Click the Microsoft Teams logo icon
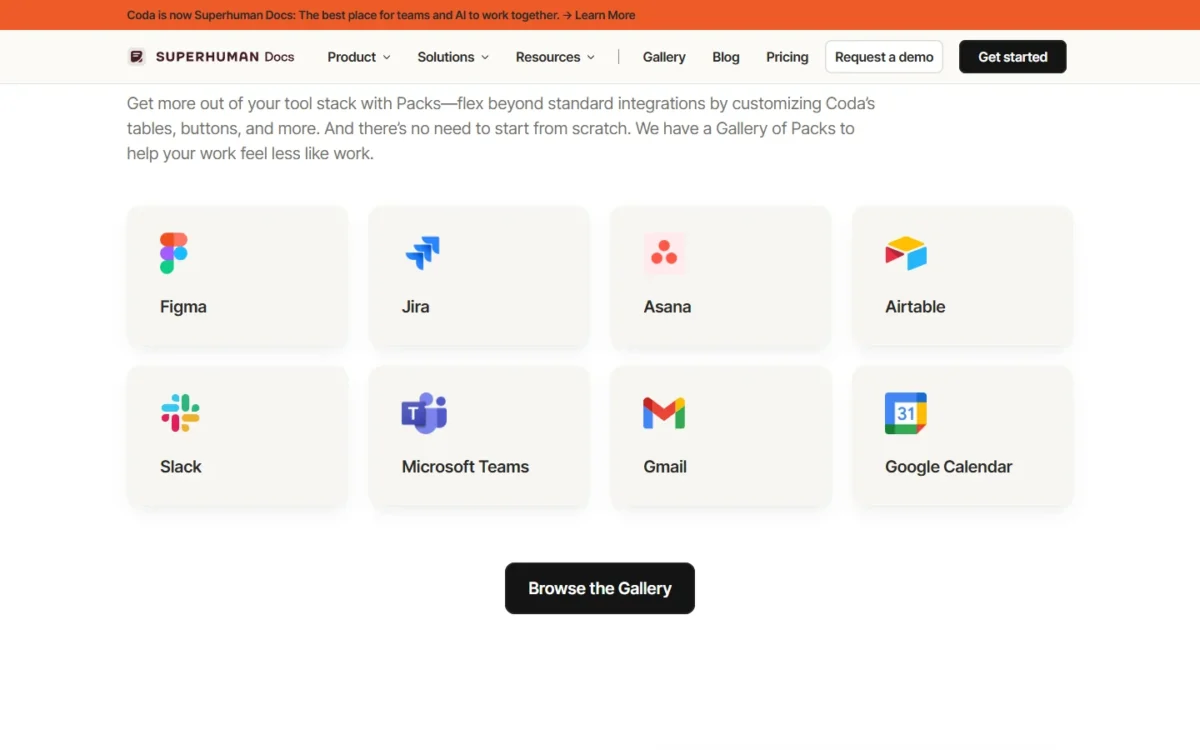The width and height of the screenshot is (1200, 750). (x=424, y=413)
